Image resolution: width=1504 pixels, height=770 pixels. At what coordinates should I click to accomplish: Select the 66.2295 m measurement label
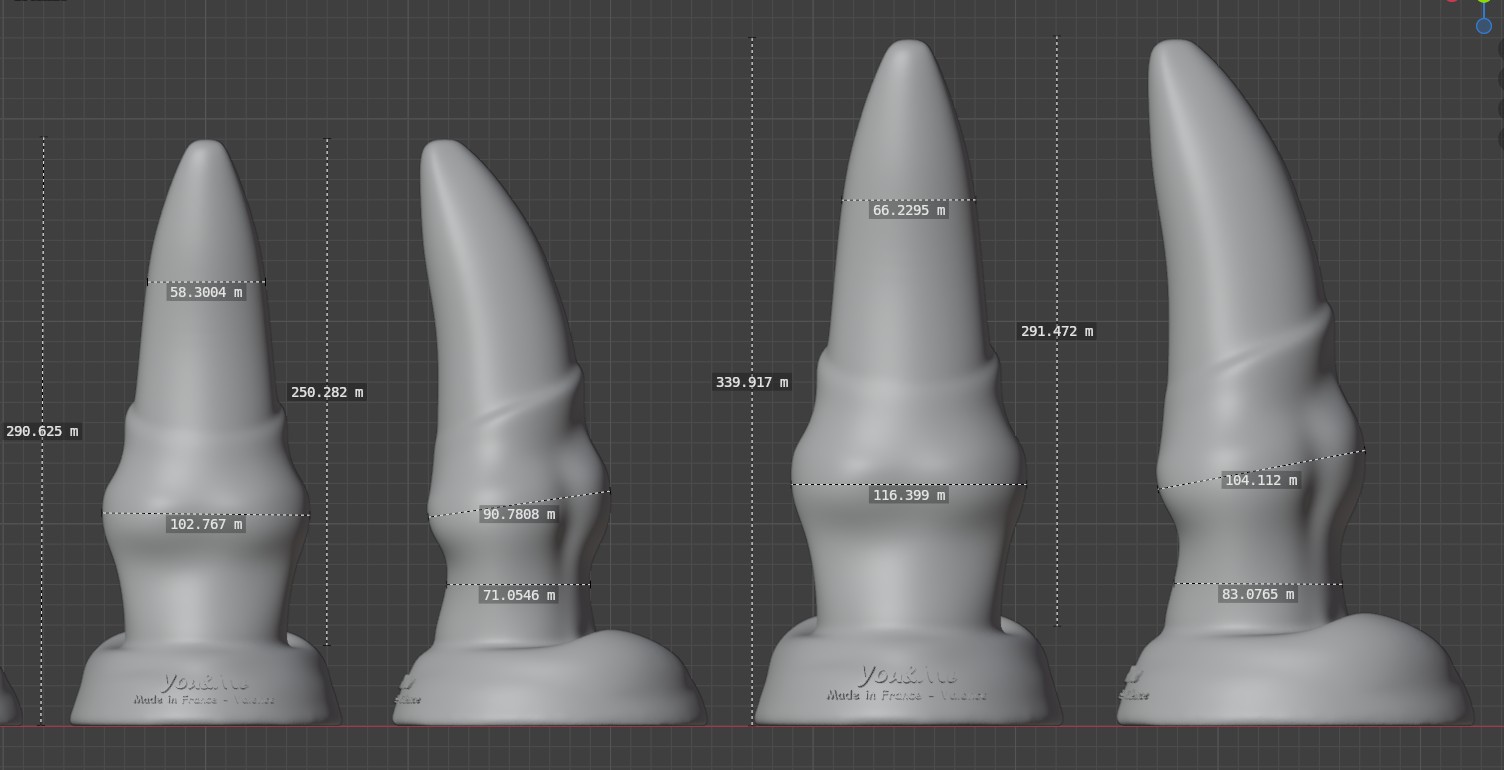coord(908,210)
